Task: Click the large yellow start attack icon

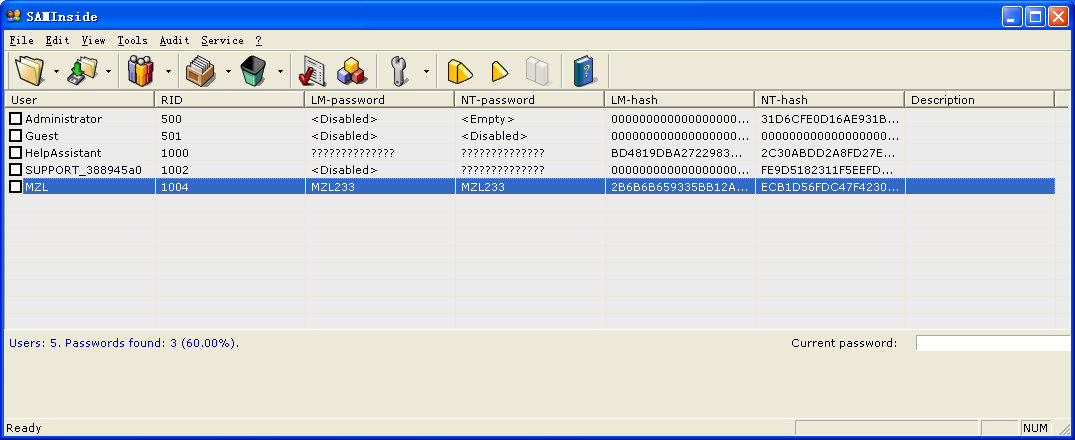Action: [460, 70]
